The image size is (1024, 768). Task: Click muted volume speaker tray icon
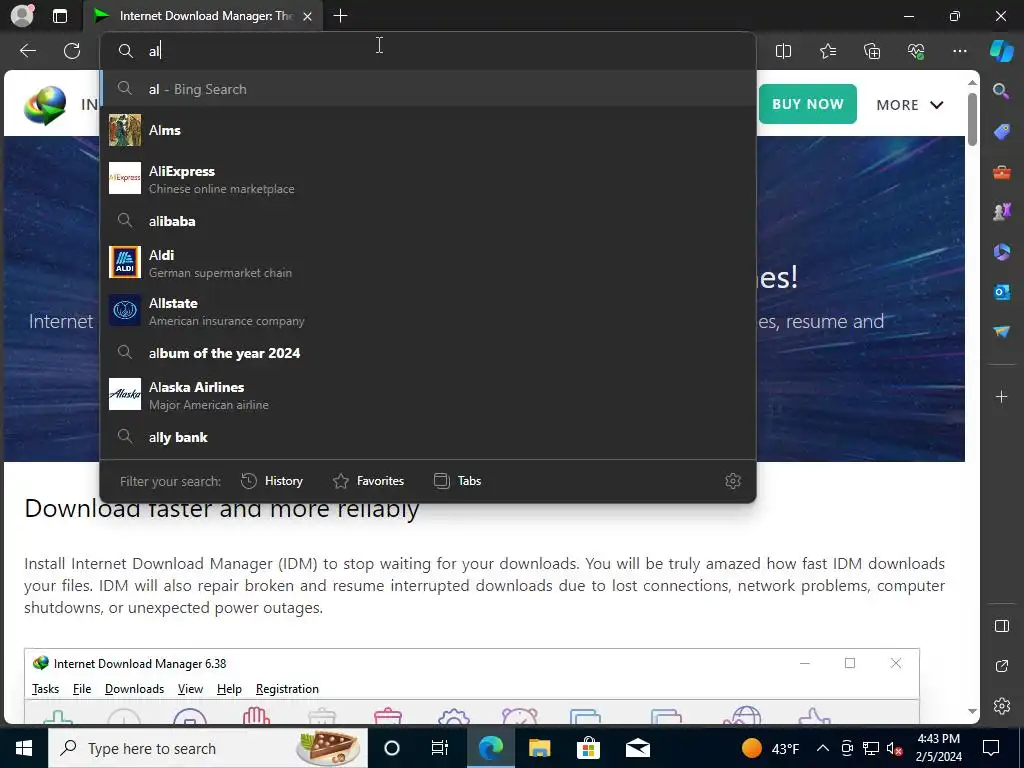895,748
